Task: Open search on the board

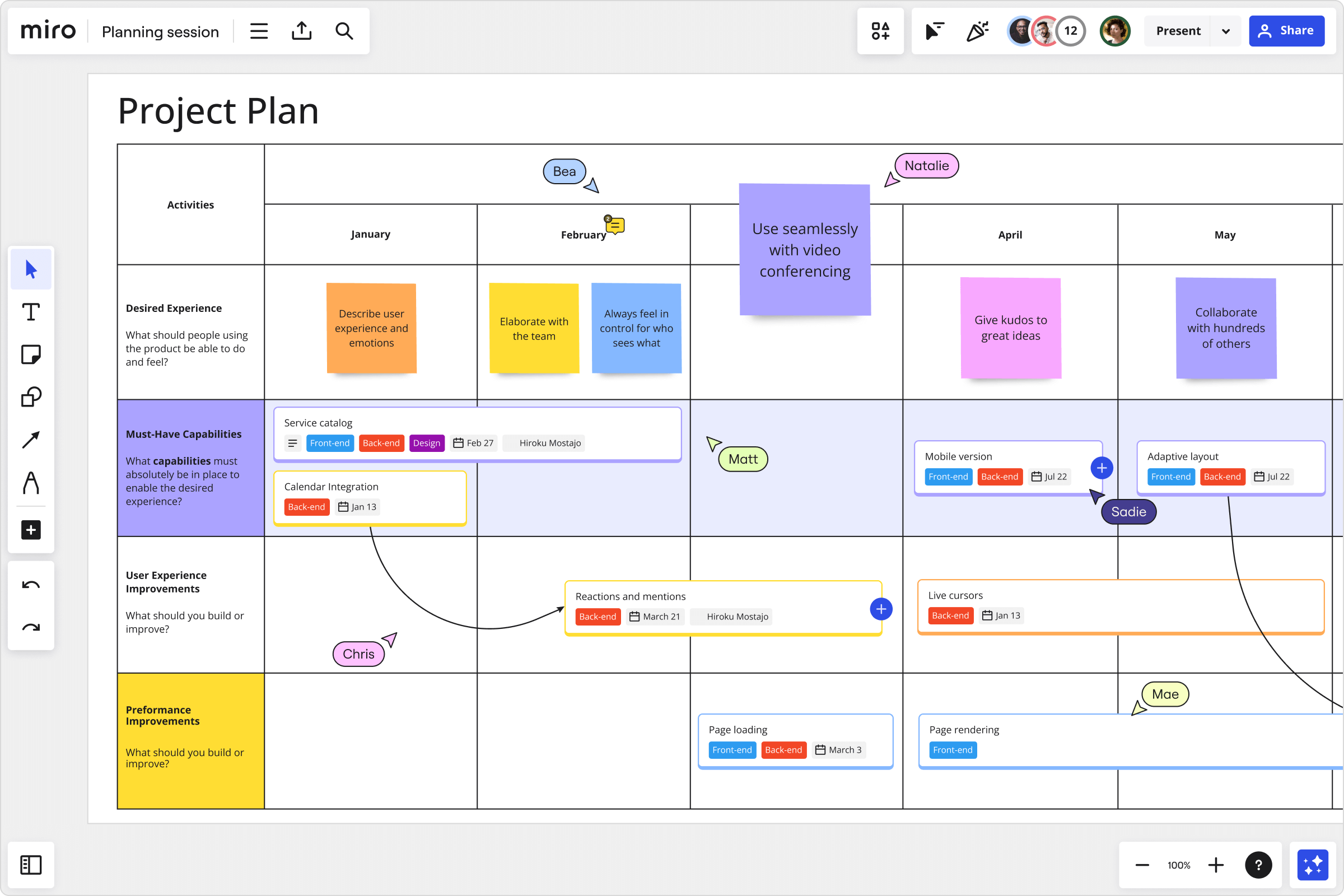Action: point(344,31)
